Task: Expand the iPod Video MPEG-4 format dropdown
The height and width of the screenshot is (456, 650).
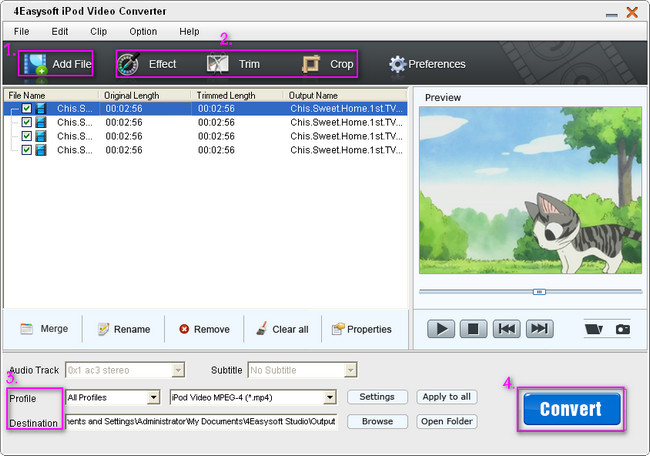Action: [330, 398]
